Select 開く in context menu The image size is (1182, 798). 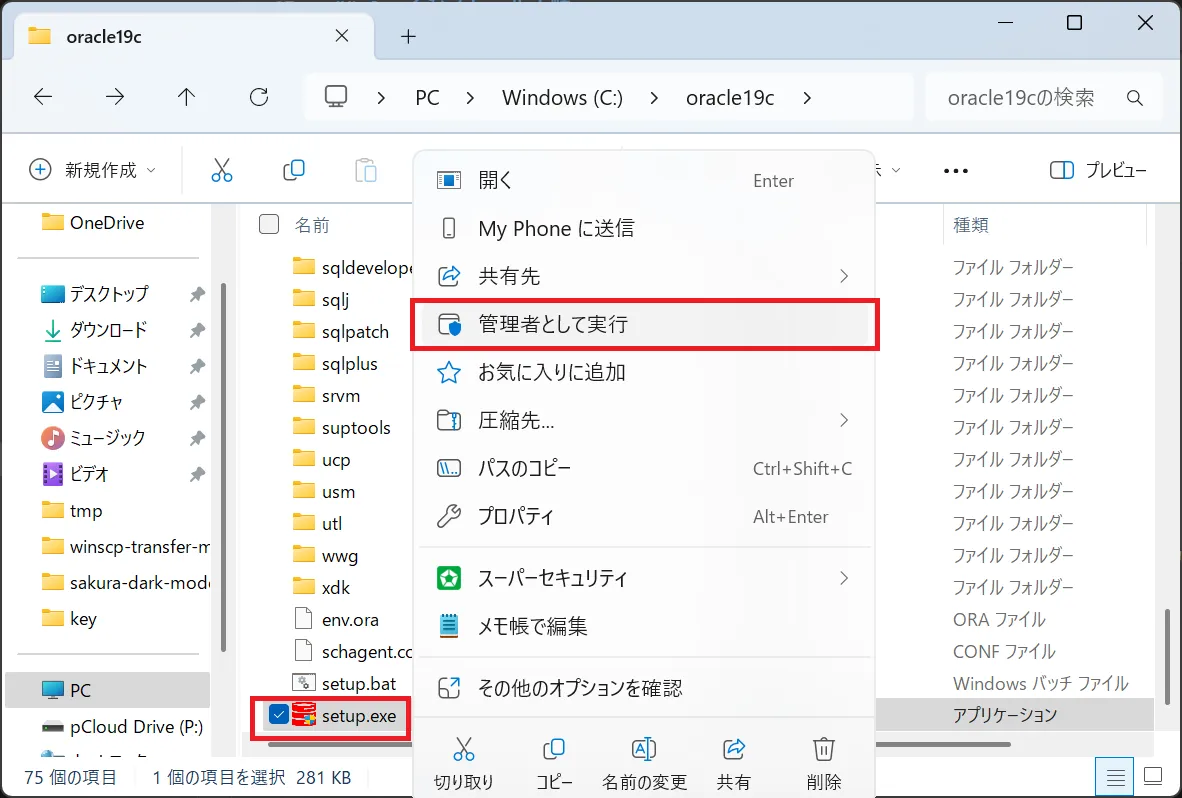pyautogui.click(x=645, y=180)
